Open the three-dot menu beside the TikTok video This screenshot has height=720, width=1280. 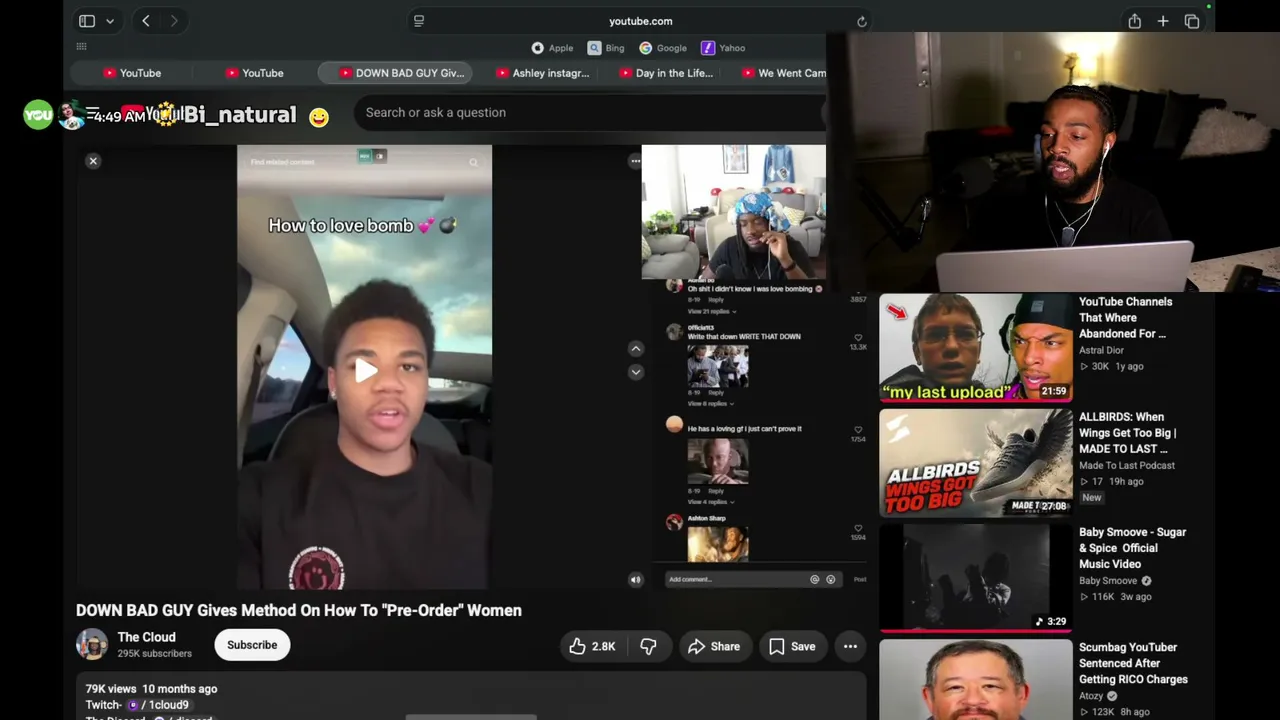(635, 161)
